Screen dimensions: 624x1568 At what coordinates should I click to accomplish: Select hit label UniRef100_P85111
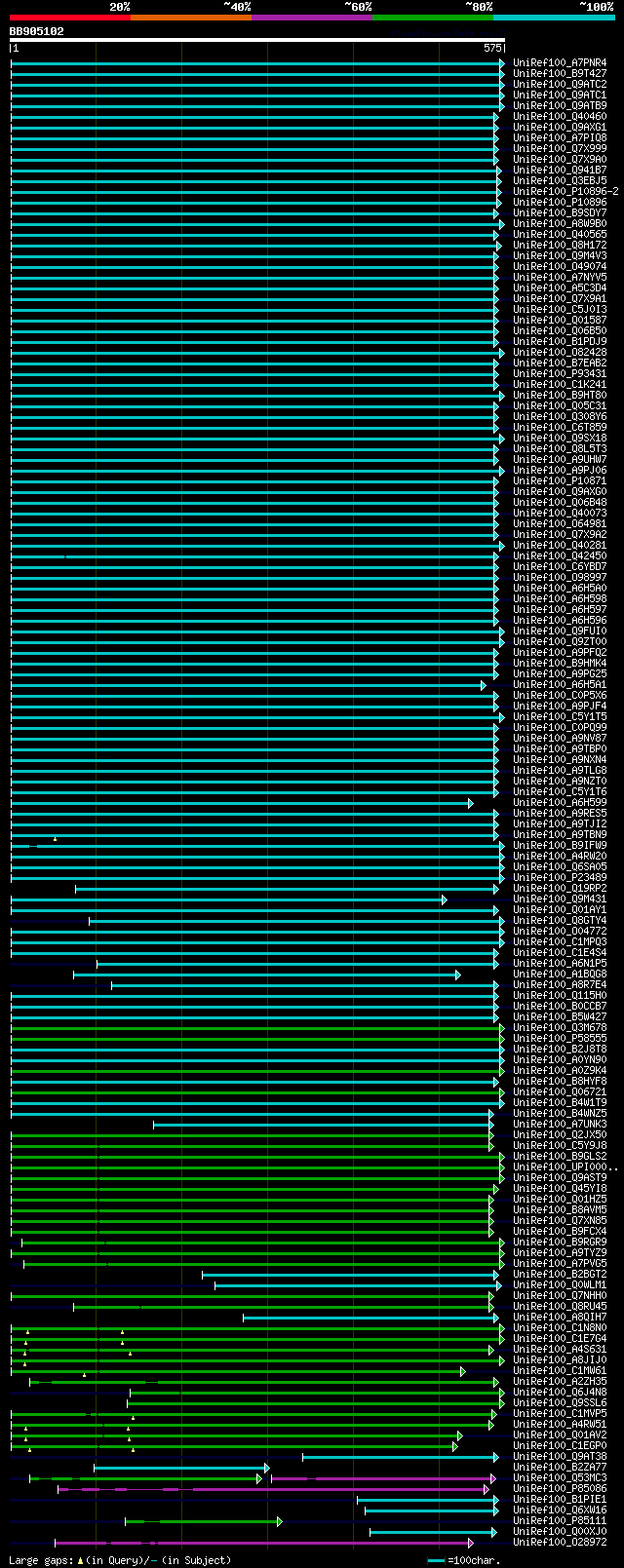click(560, 1521)
